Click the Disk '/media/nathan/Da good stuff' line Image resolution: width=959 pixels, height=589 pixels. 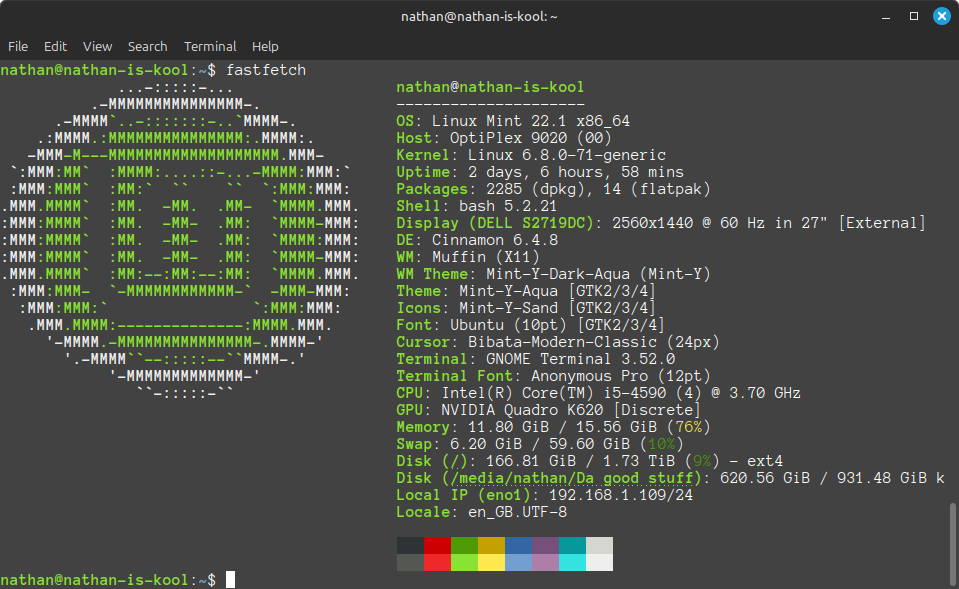670,478
